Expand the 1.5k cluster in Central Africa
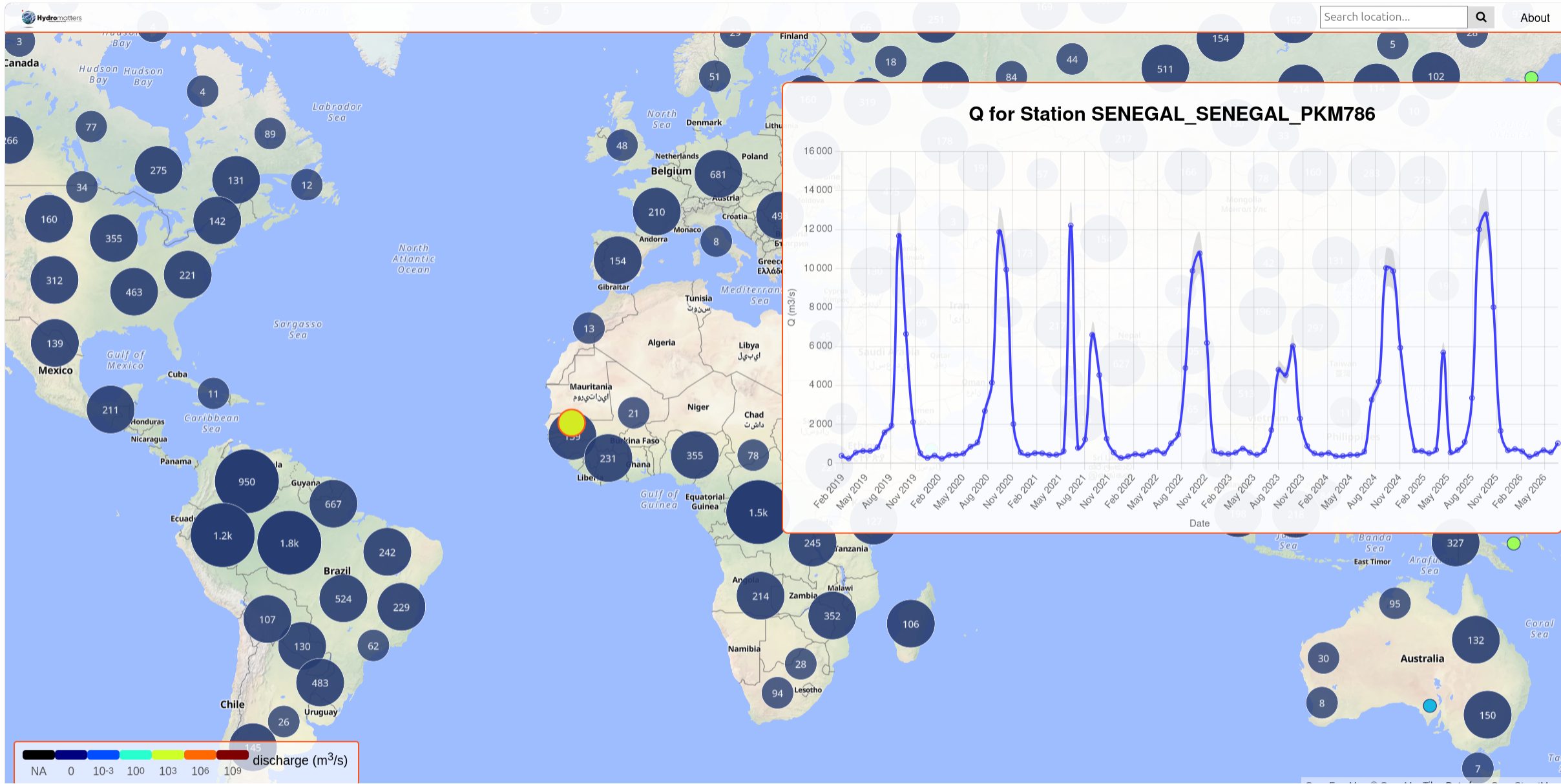The height and width of the screenshot is (784, 1561). [758, 512]
